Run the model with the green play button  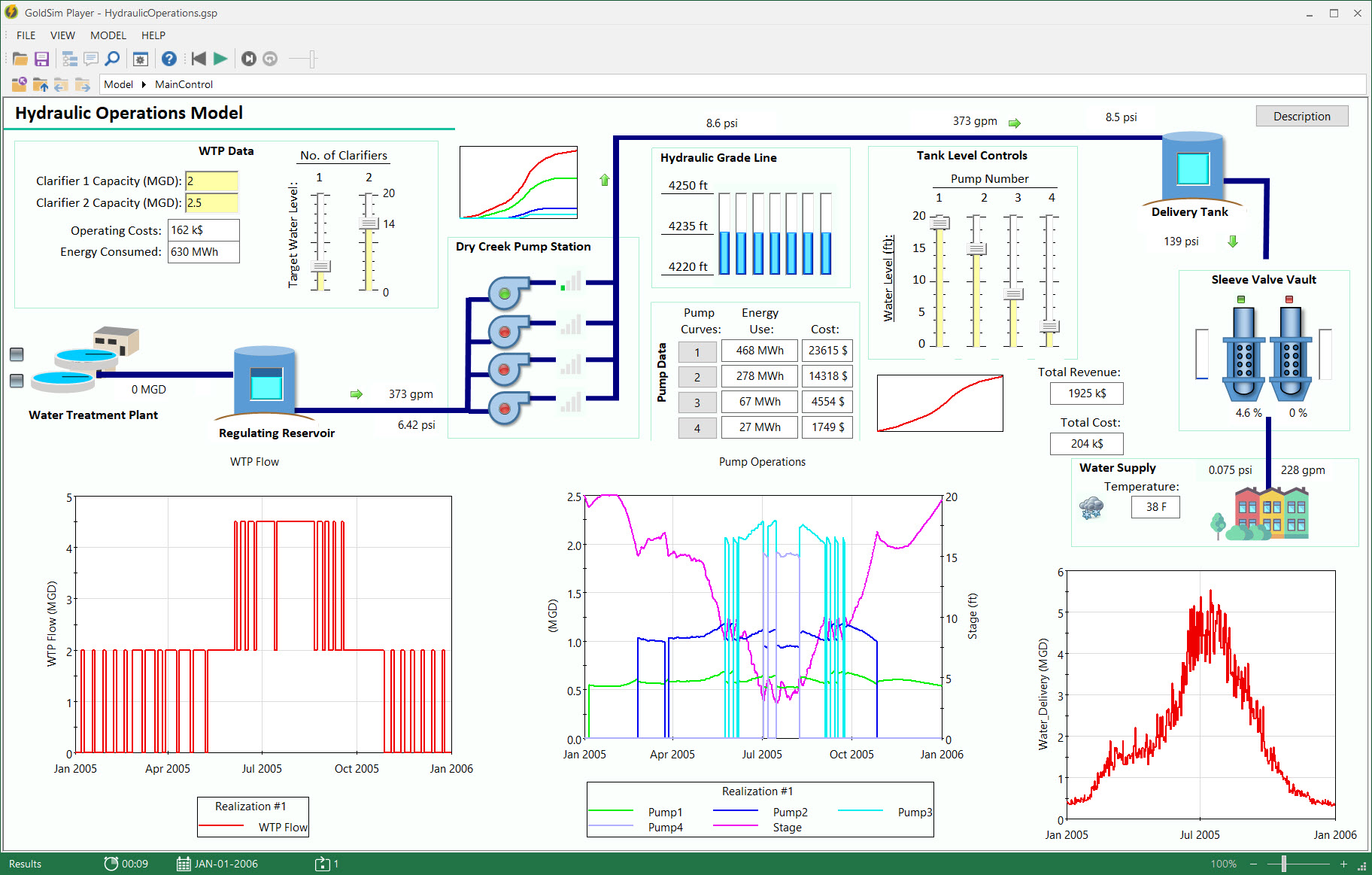(220, 59)
